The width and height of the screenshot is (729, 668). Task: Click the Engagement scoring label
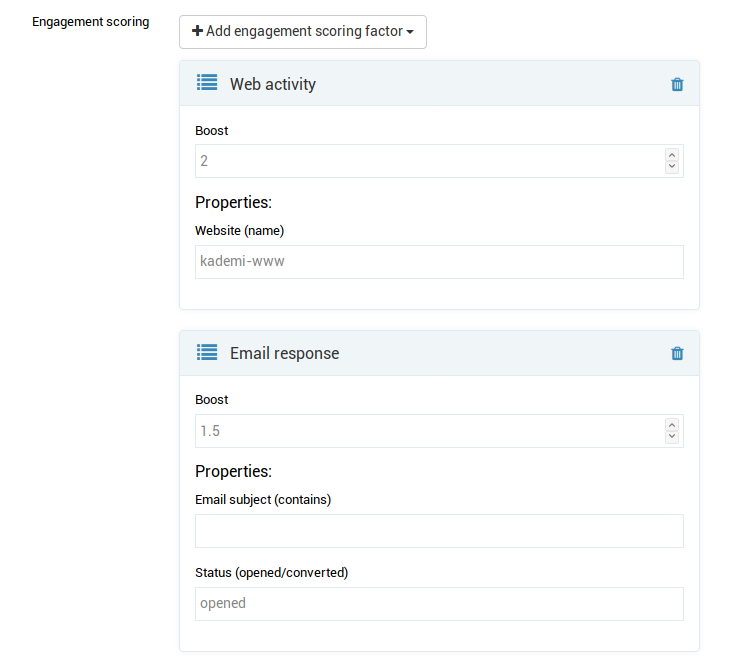[91, 22]
